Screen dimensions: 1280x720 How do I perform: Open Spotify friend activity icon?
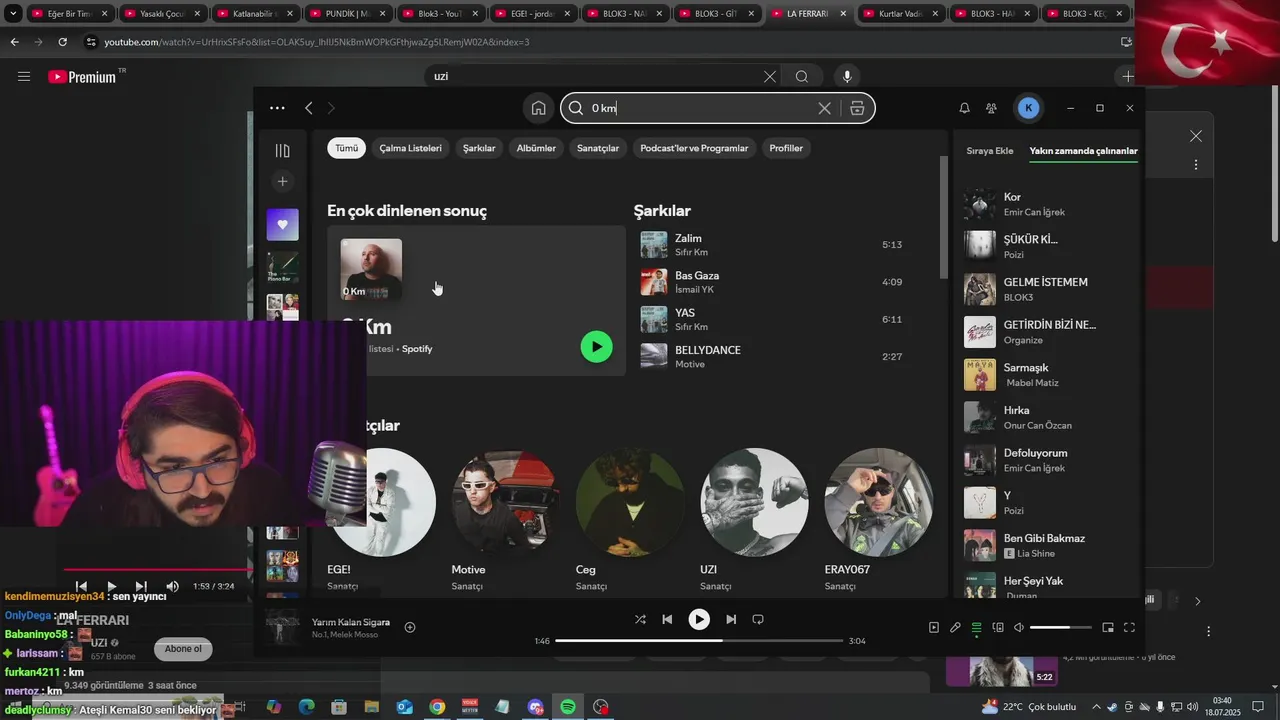click(991, 108)
